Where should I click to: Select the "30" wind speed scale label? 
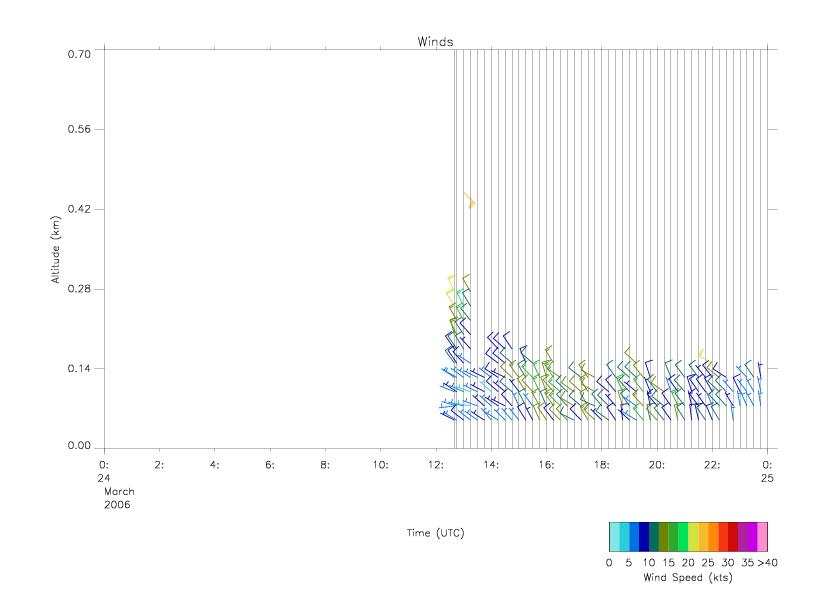click(728, 562)
